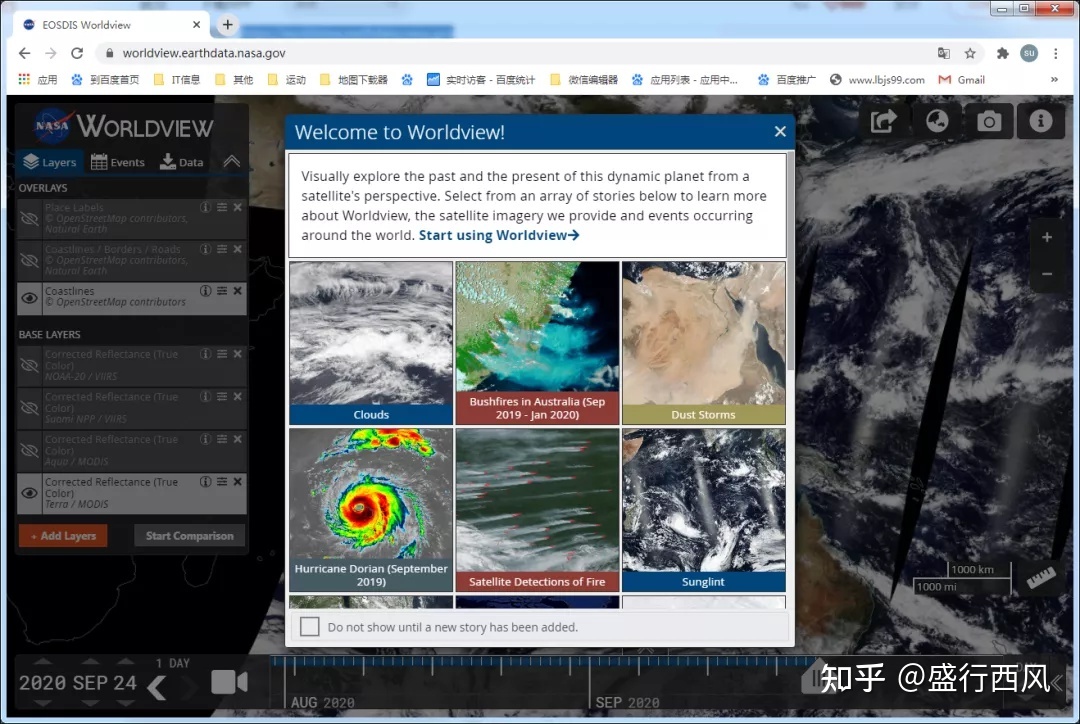The height and width of the screenshot is (724, 1080).
Task: Show info for Terra / MODIS layer
Action: 205,482
